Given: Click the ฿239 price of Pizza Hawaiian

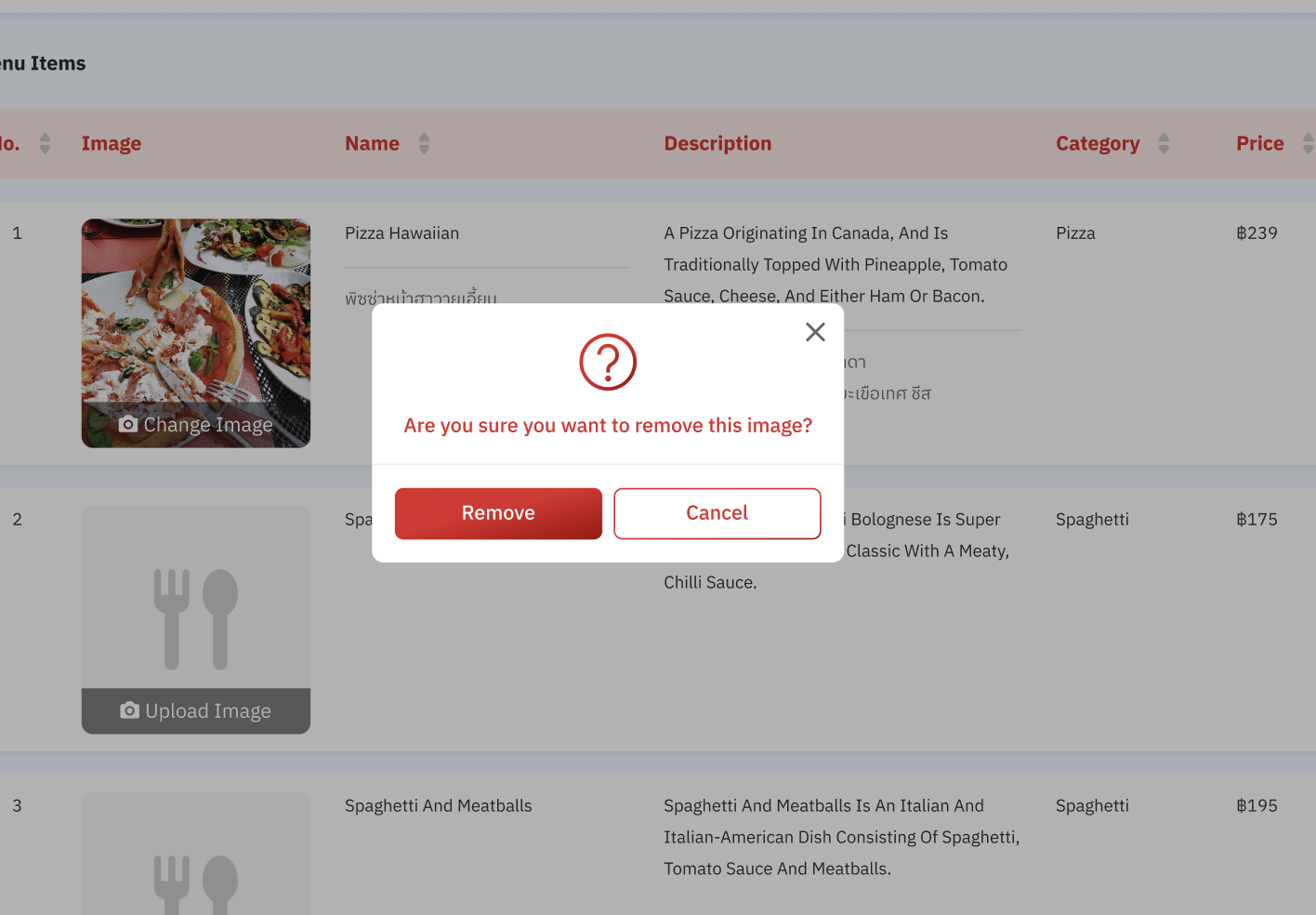Looking at the screenshot, I should pos(1257,233).
